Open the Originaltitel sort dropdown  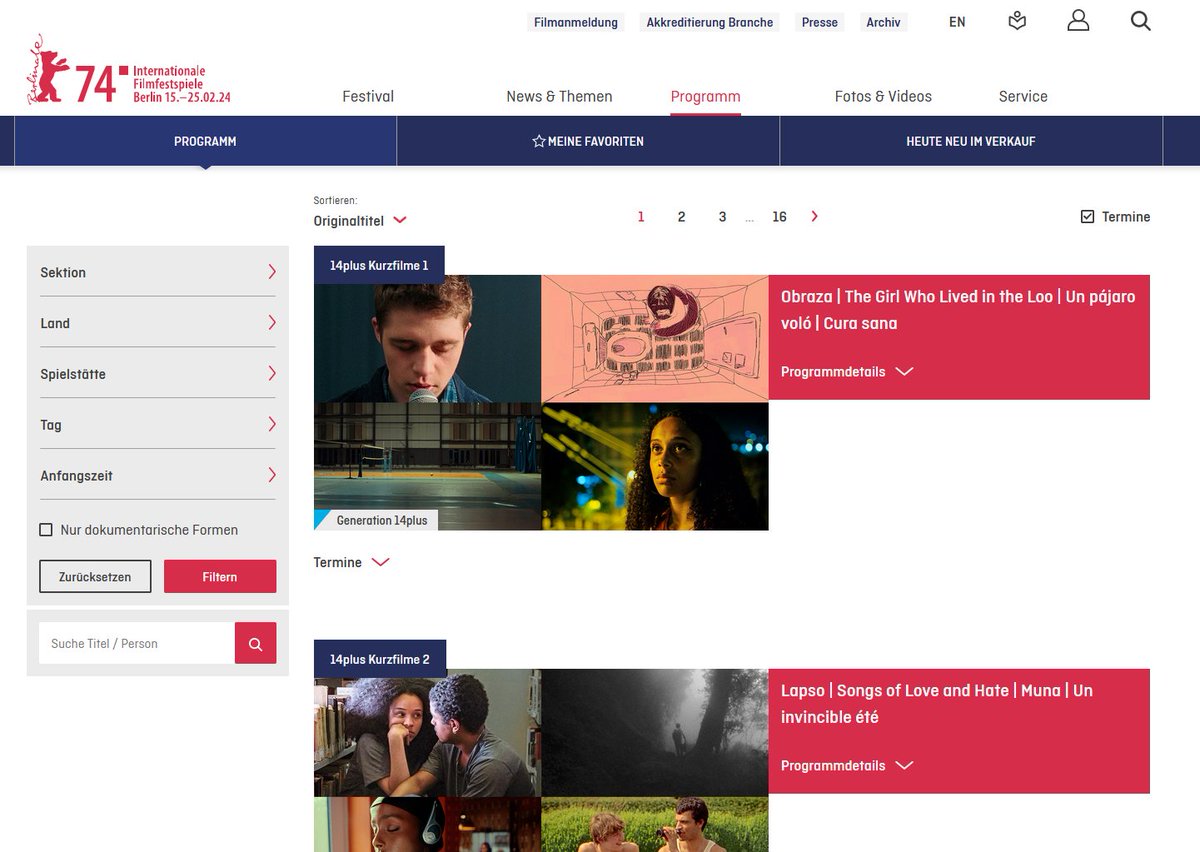360,221
